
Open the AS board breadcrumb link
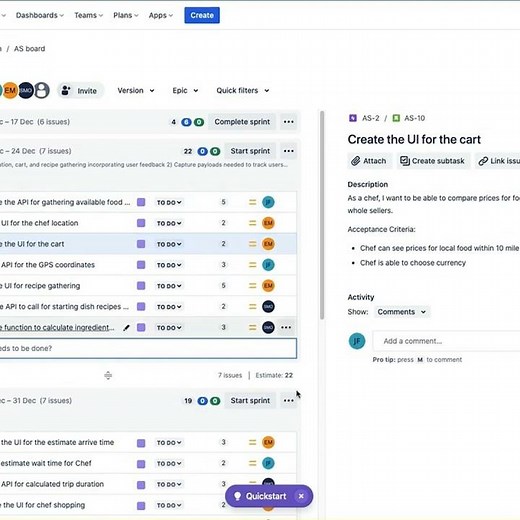(x=29, y=49)
